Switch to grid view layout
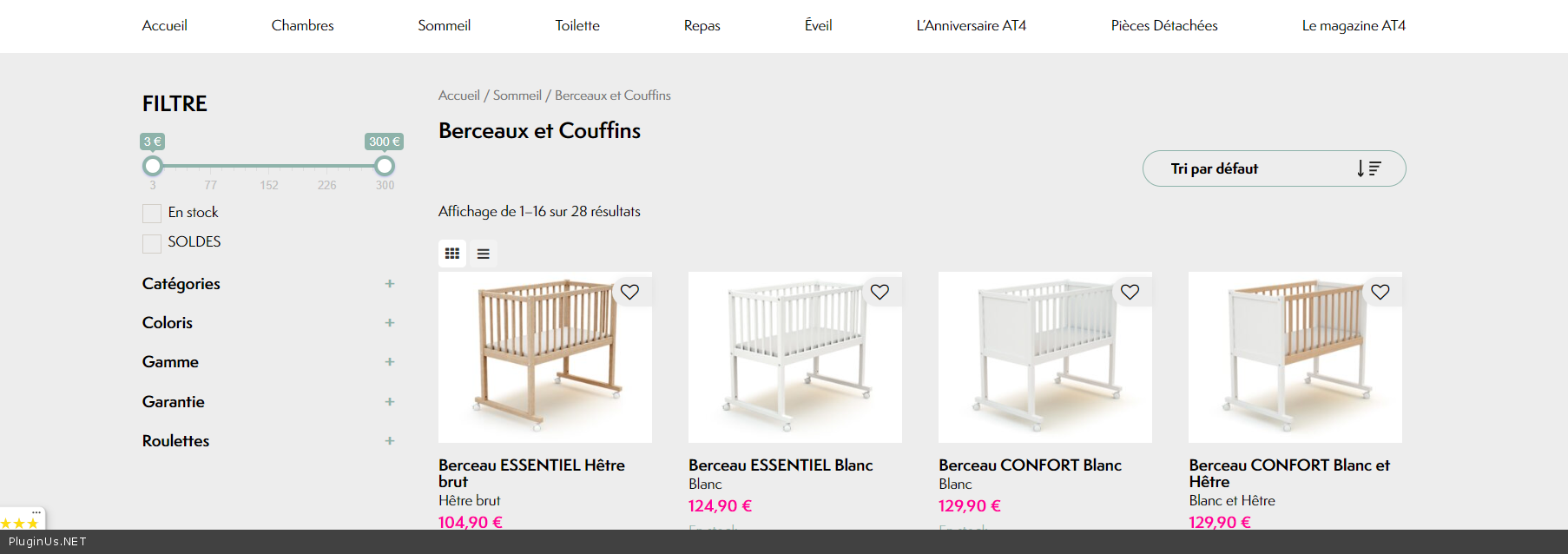Screen dimensions: 1568x554 452,254
